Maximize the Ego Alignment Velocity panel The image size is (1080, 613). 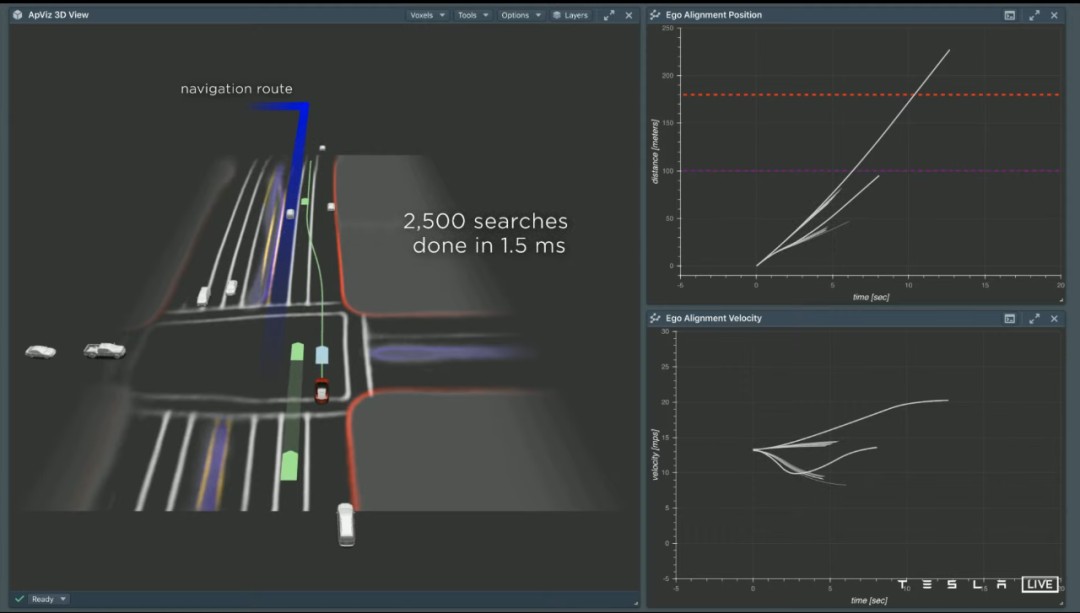click(1034, 318)
